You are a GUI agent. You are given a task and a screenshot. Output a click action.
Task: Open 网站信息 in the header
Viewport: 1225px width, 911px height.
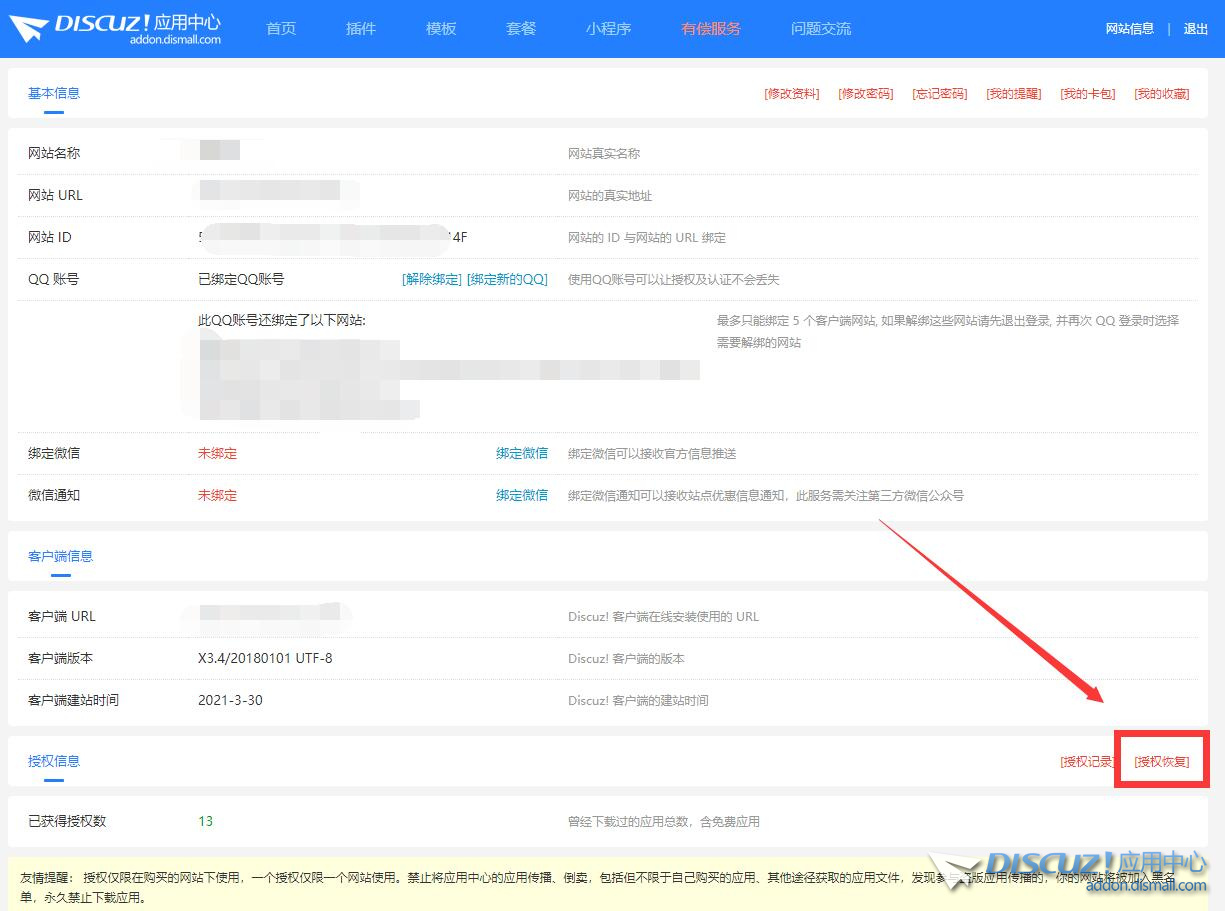1130,29
